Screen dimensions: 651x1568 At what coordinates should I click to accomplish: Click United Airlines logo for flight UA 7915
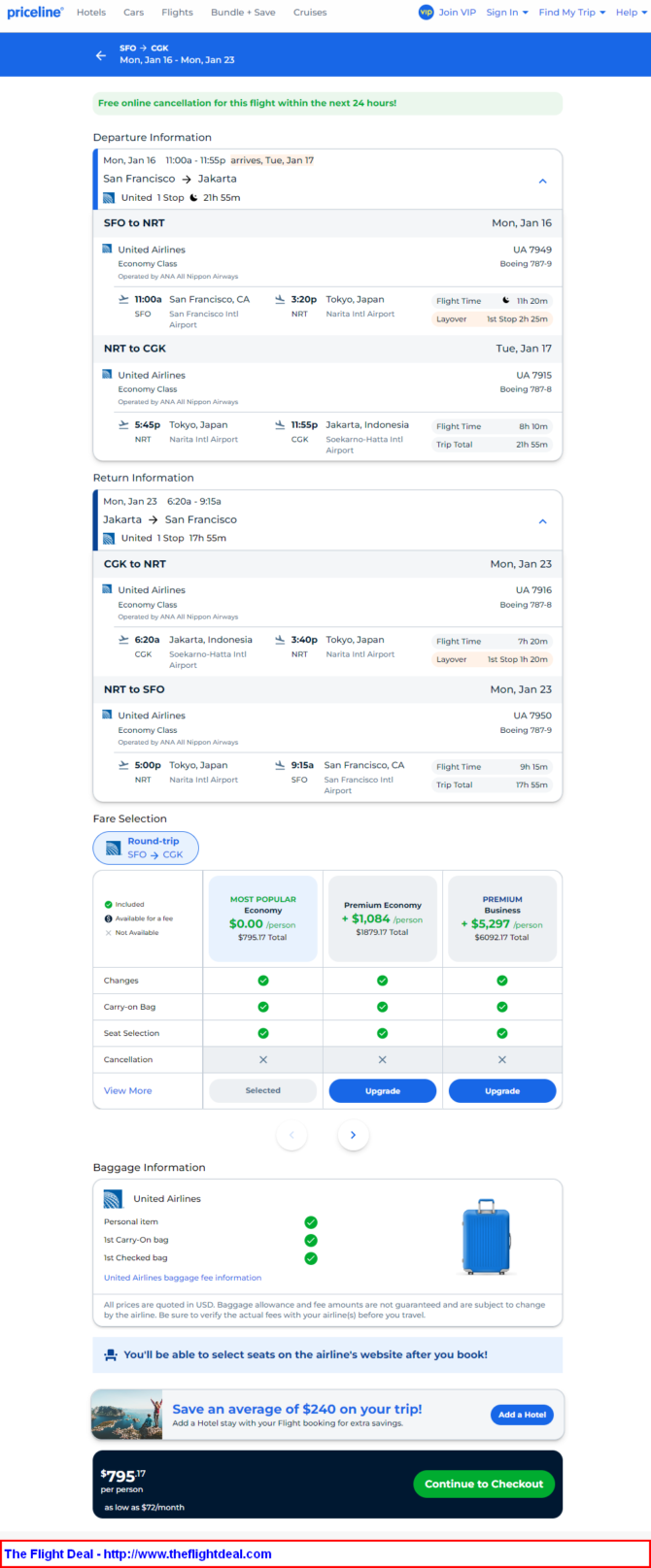107,375
